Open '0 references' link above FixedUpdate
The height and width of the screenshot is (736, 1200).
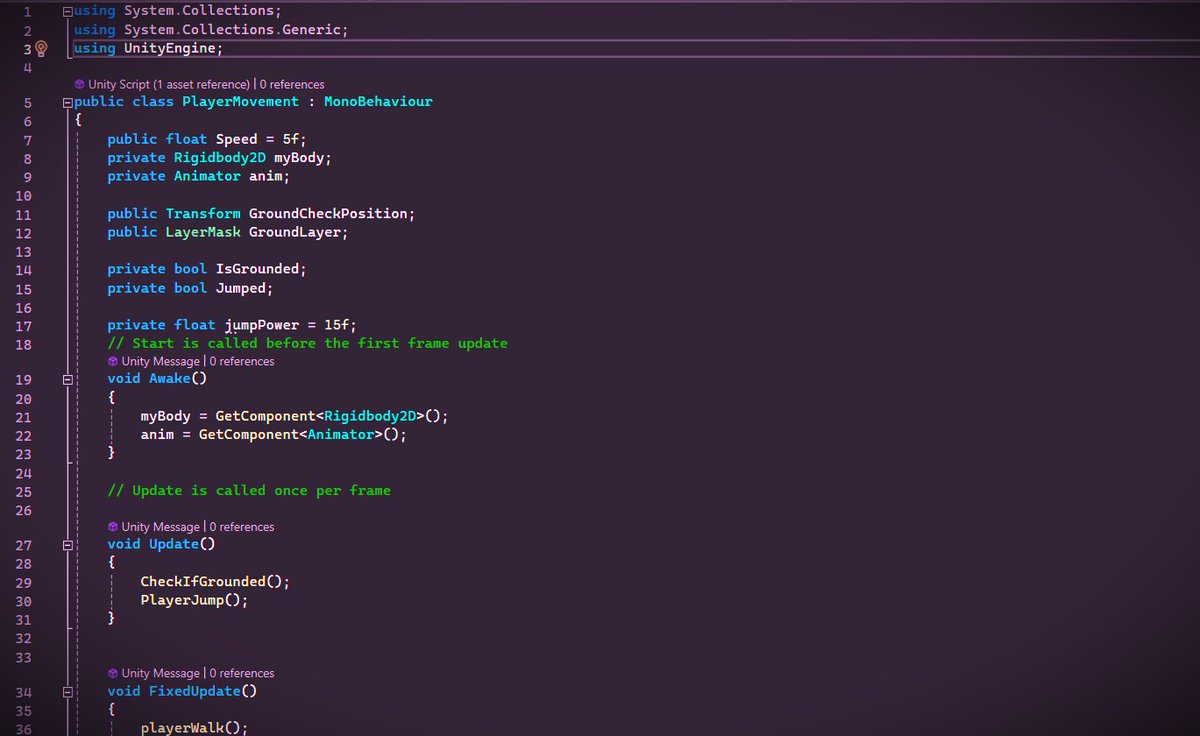tap(241, 673)
